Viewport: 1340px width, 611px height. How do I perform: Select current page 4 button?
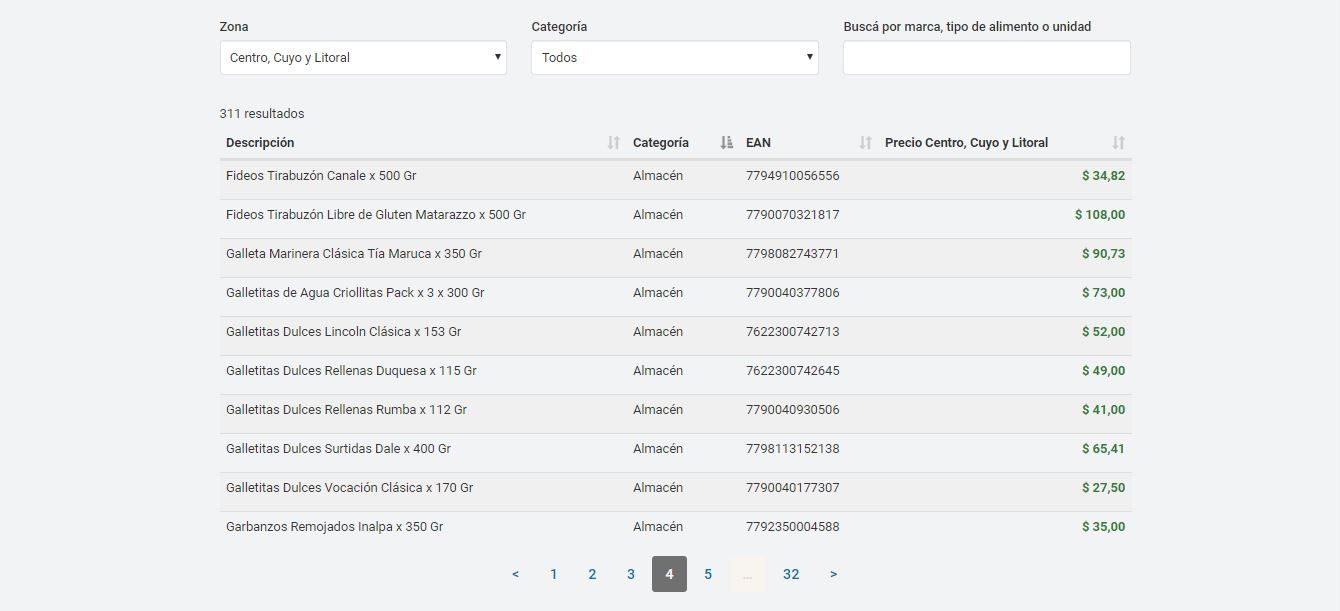click(x=669, y=574)
